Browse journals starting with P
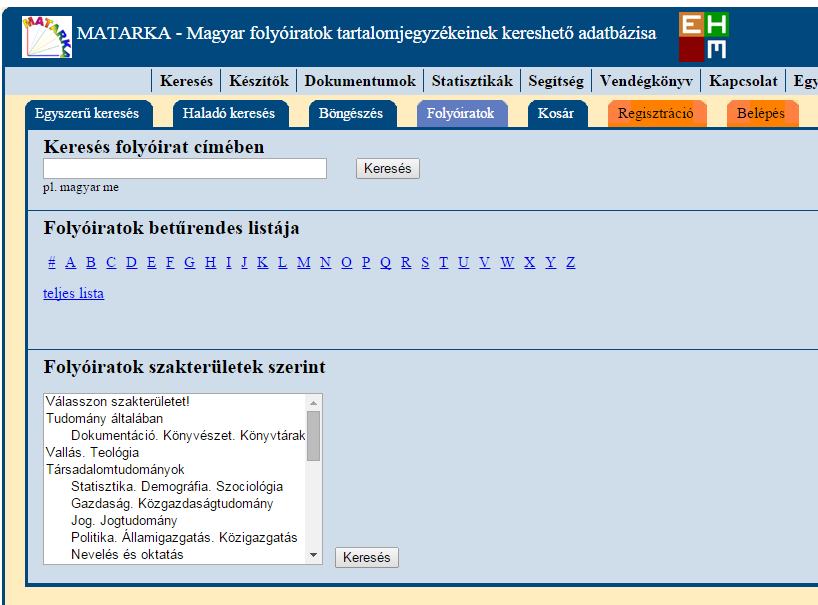 [366, 262]
